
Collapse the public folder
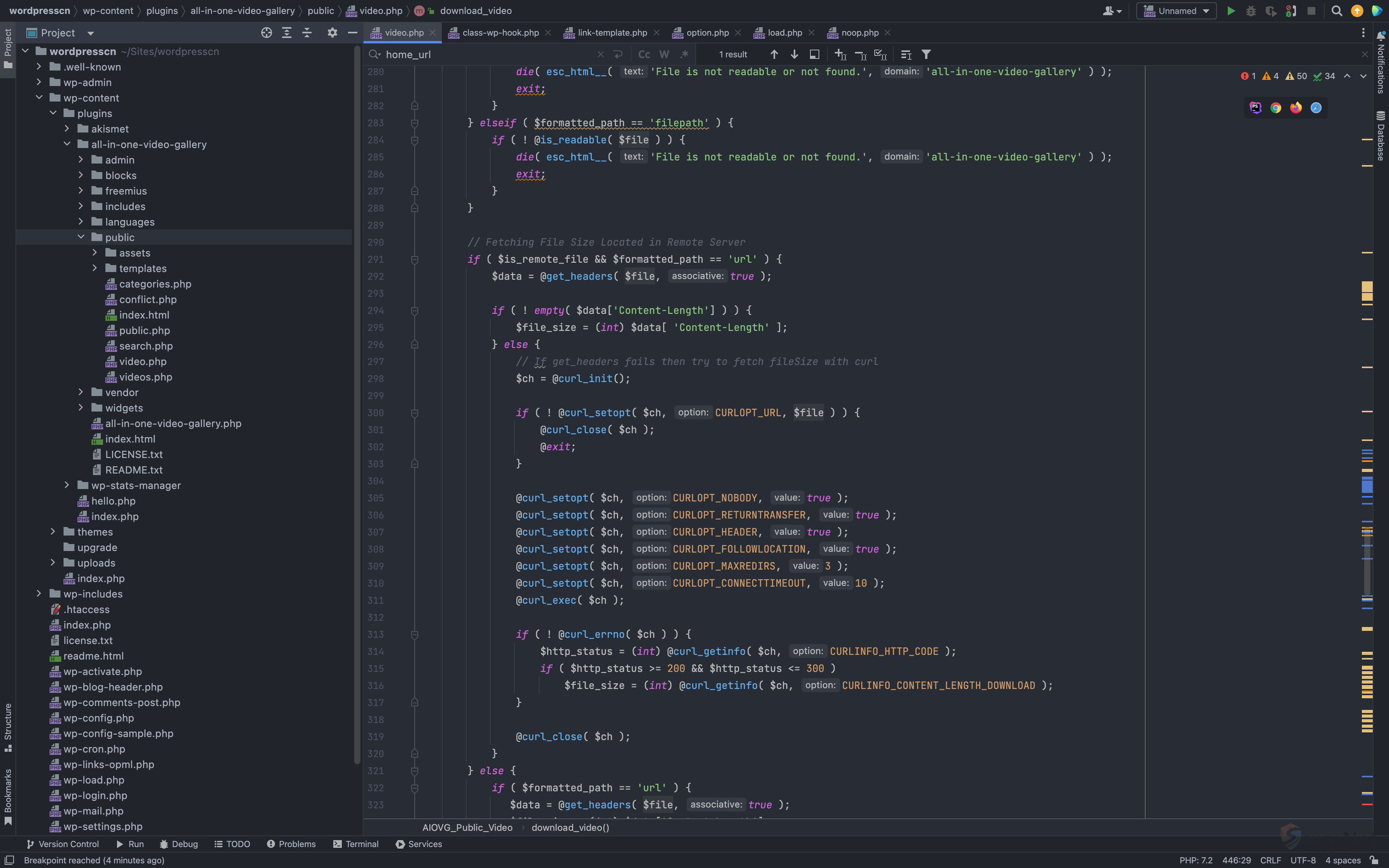click(x=81, y=237)
